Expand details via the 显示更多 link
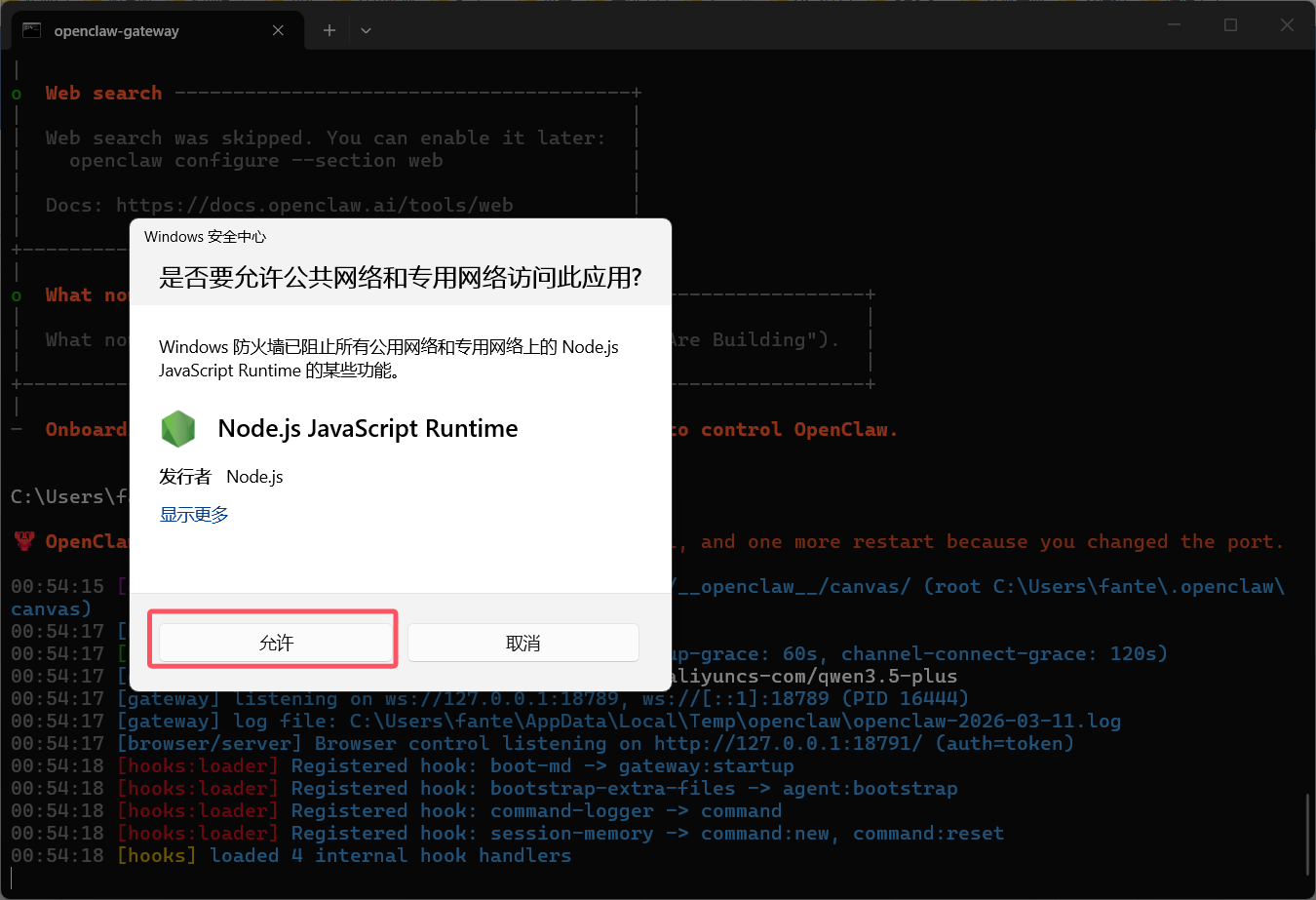This screenshot has height=900, width=1316. tap(194, 514)
